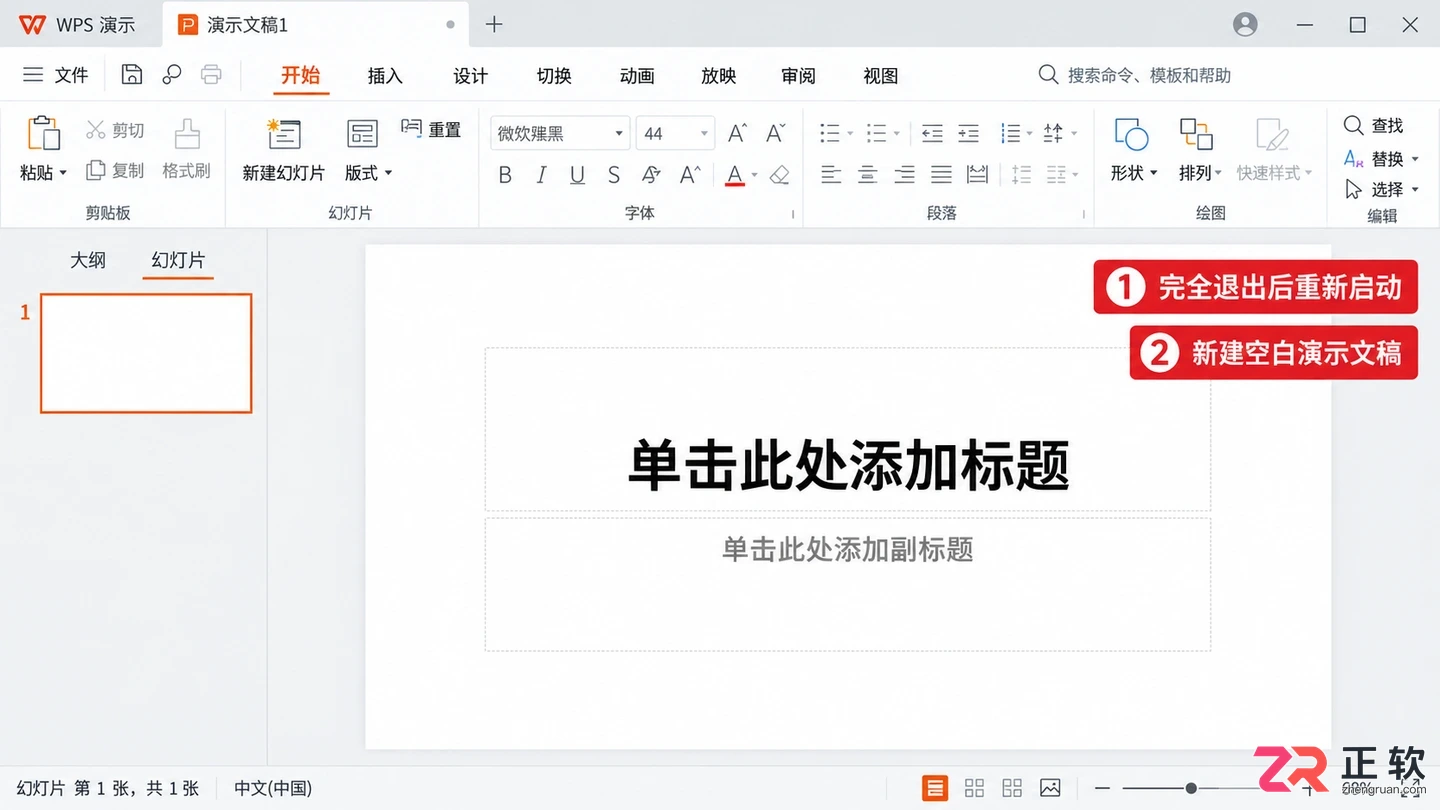Toggle Italic formatting
The image size is (1440, 810).
click(541, 175)
